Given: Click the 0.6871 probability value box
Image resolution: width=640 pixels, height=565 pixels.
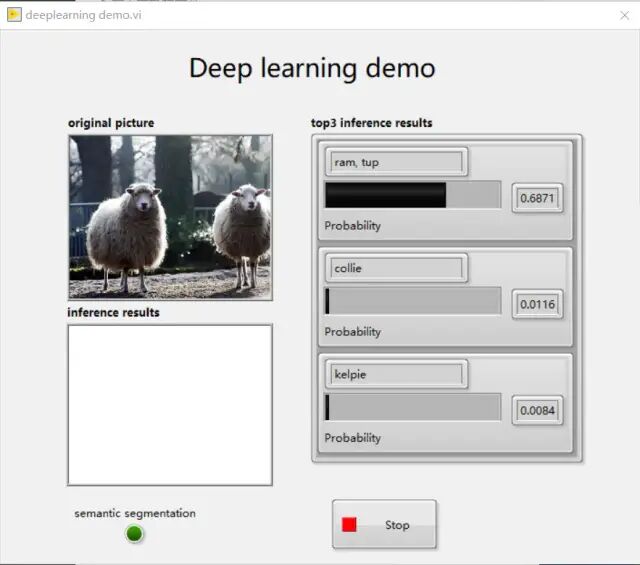Looking at the screenshot, I should coord(537,198).
